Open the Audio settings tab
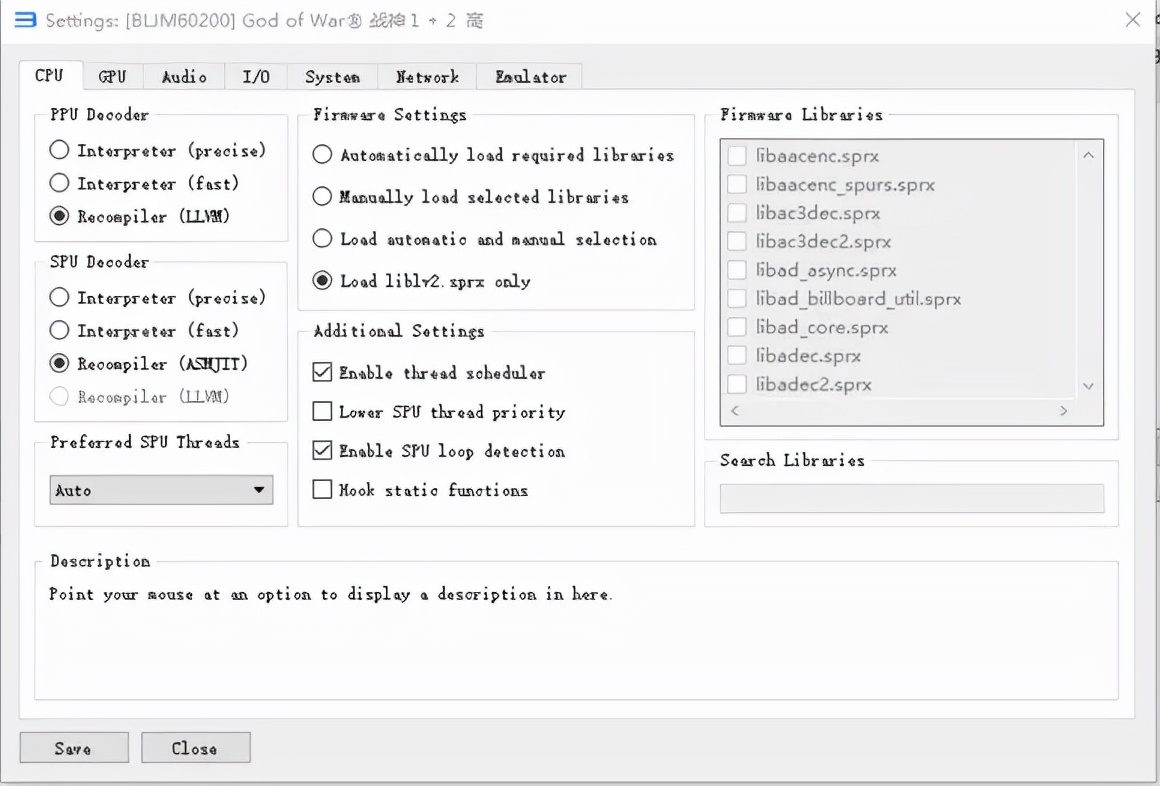1160x786 pixels. point(184,76)
